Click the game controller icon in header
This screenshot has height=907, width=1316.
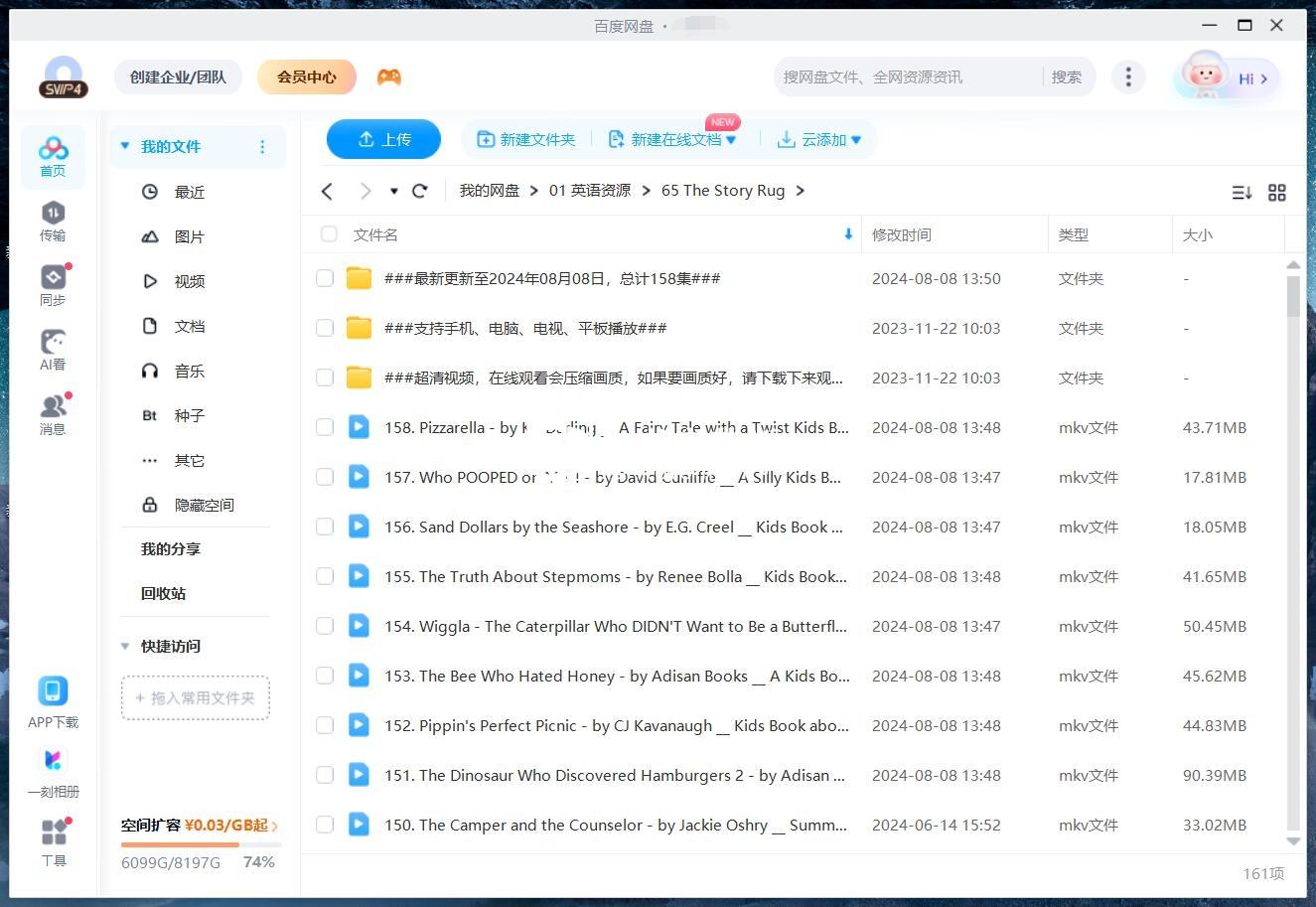(389, 76)
